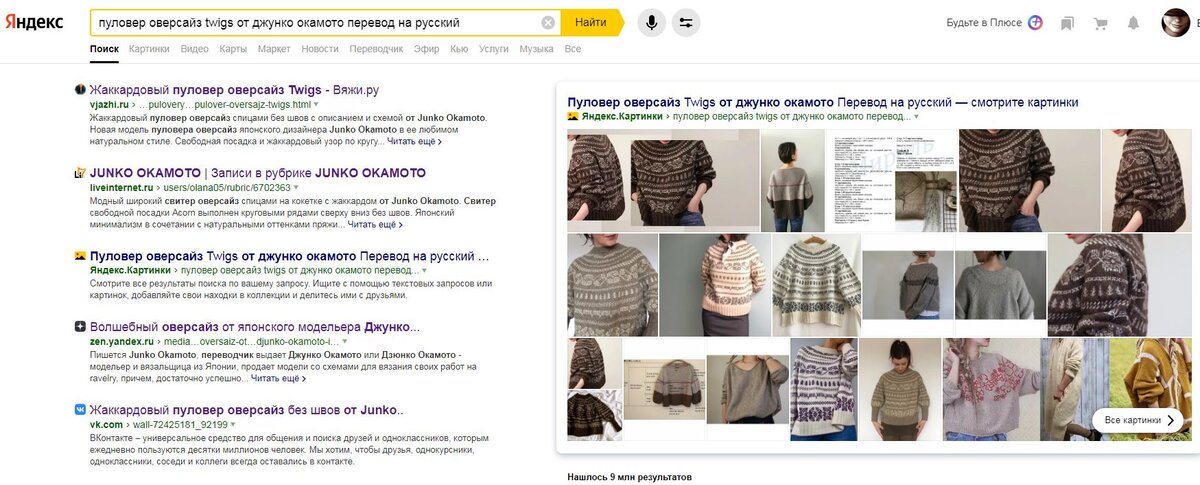Screen dimensions: 1200x485
Task: Switch to the Картинки tab
Action: 149,48
